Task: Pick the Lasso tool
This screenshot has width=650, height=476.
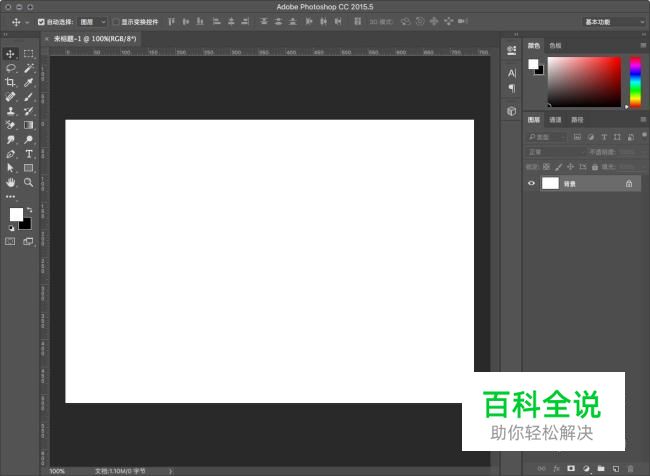Action: 11,68
